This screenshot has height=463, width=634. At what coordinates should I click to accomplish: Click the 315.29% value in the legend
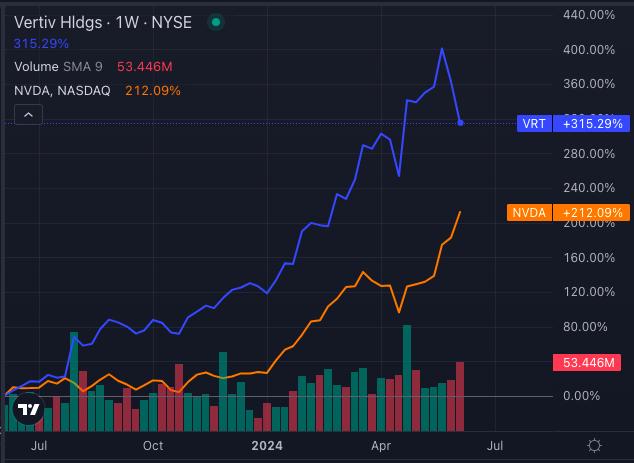pyautogui.click(x=41, y=44)
